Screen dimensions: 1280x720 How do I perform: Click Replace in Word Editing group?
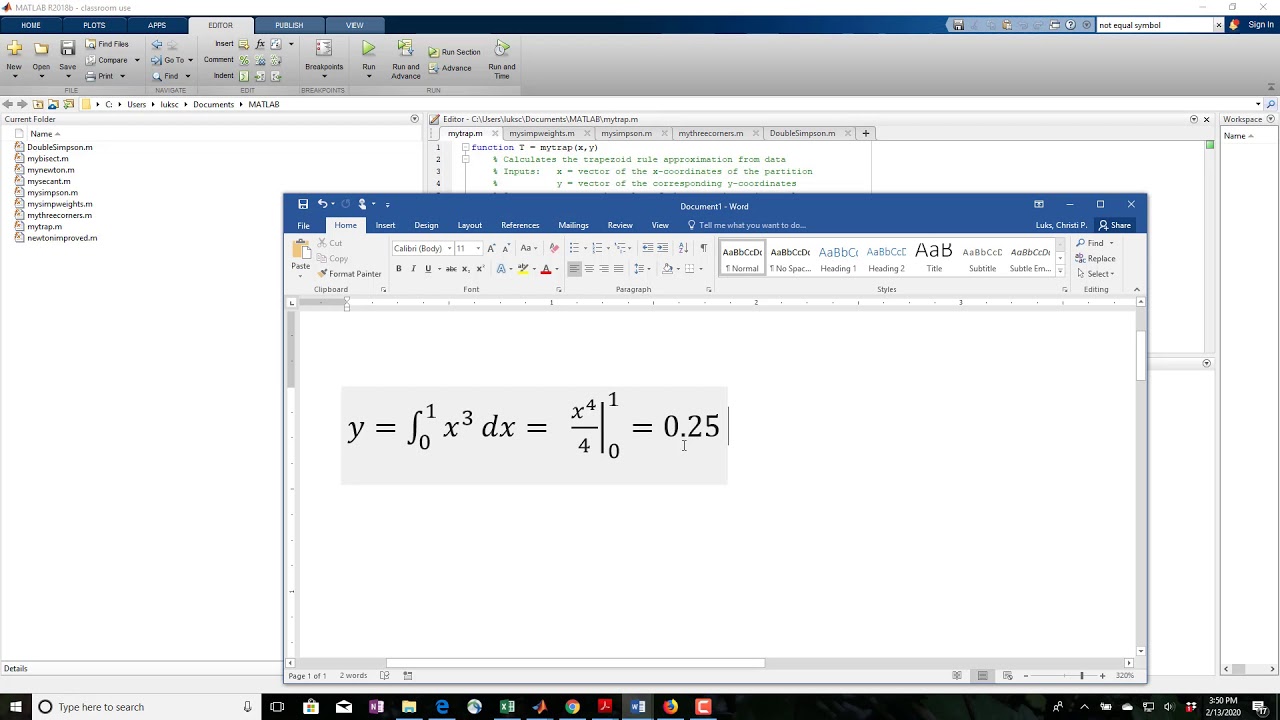[1096, 259]
